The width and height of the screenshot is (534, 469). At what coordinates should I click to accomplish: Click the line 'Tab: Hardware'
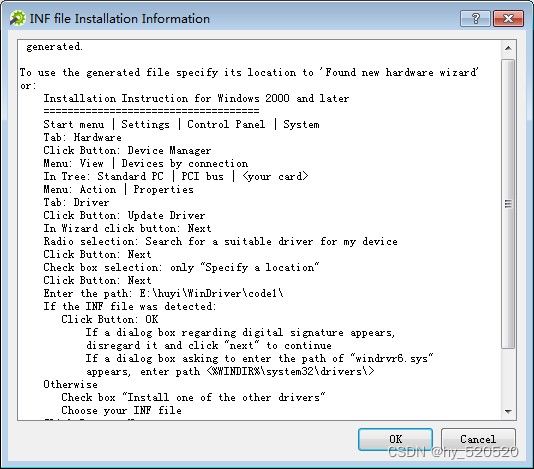82,138
